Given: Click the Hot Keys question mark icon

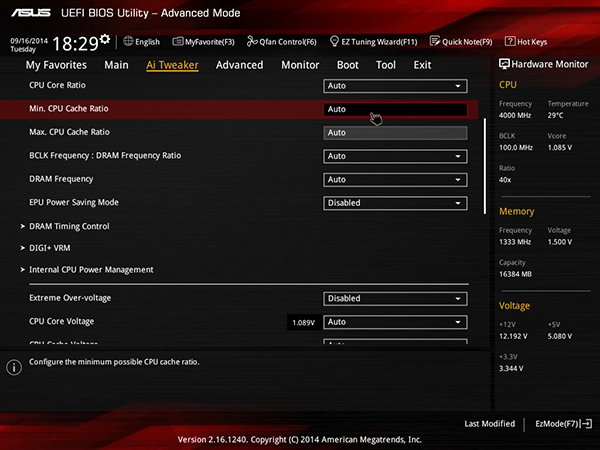Looking at the screenshot, I should pyautogui.click(x=510, y=41).
